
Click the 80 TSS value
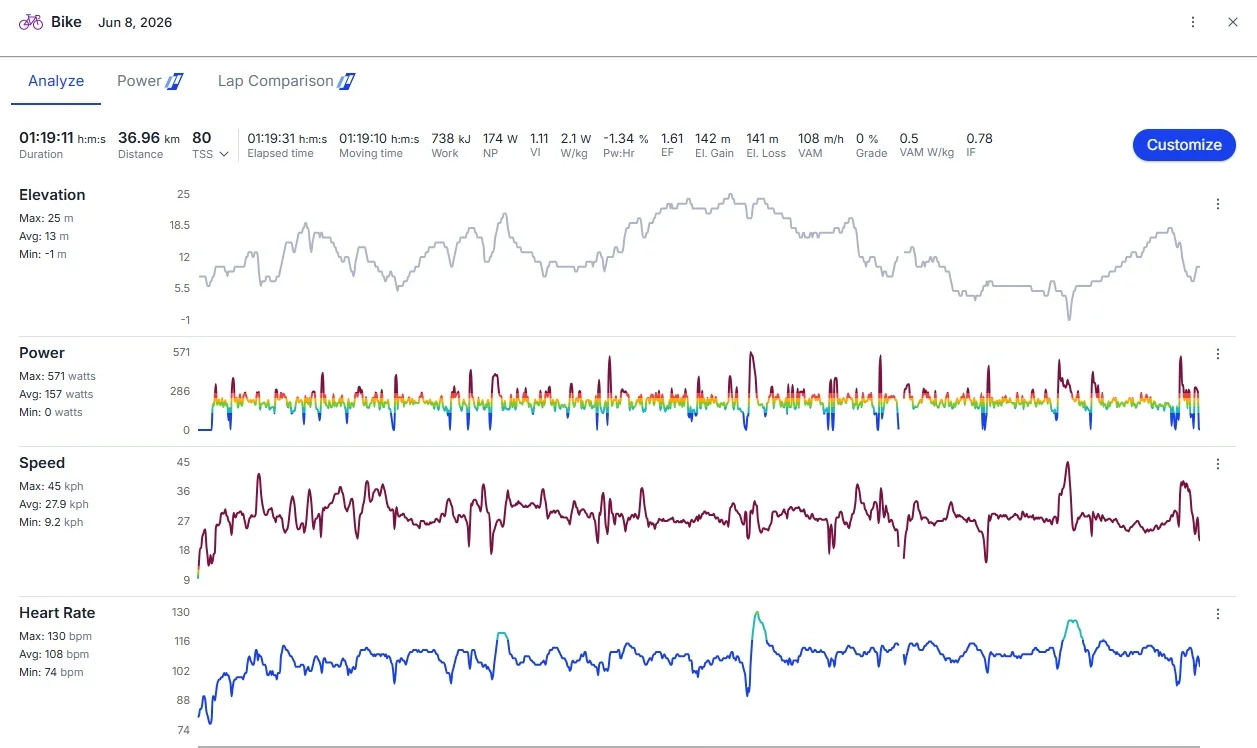click(202, 138)
